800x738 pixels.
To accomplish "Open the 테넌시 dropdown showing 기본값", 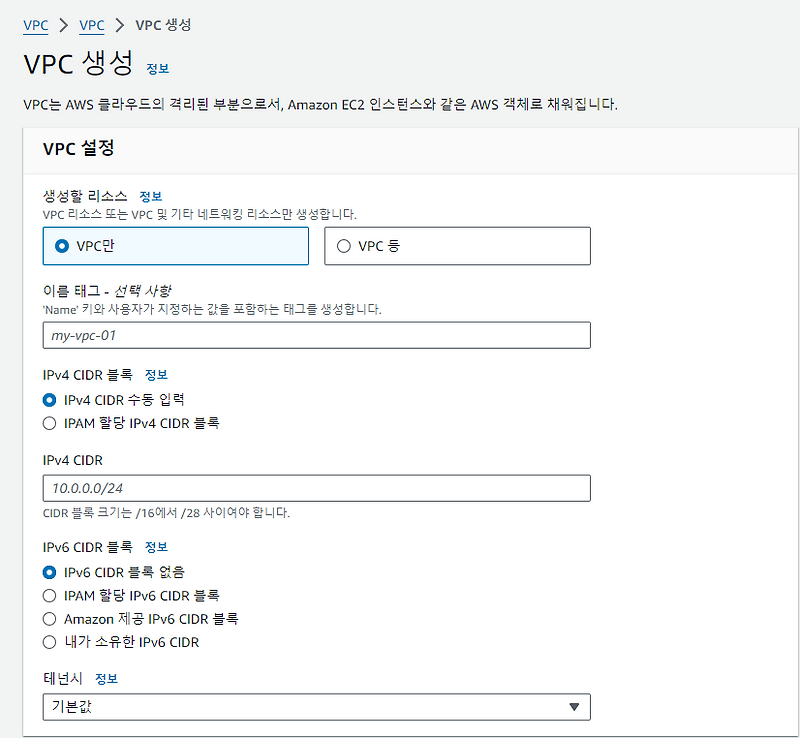I will click(316, 706).
